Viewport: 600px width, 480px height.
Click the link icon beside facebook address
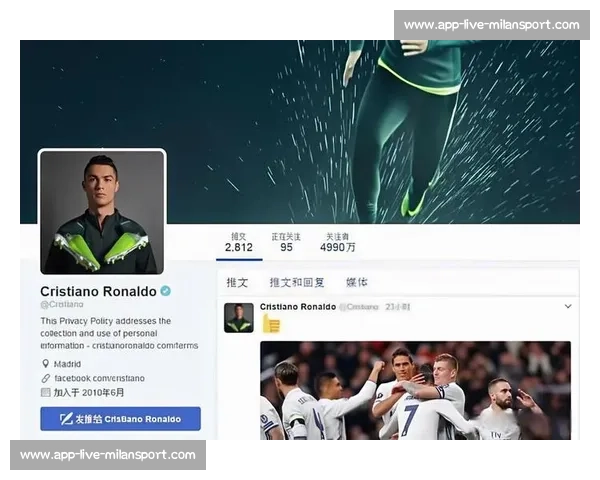pyautogui.click(x=46, y=378)
